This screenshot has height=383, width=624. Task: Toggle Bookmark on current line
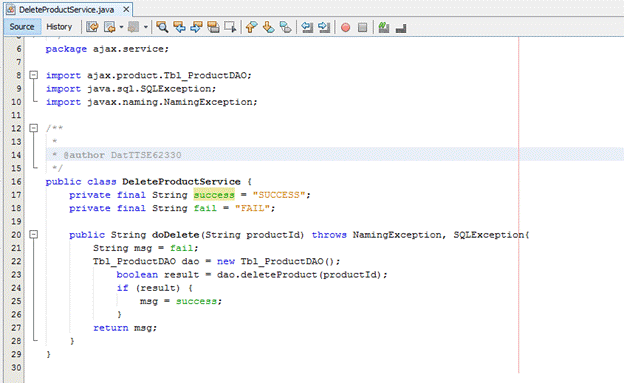(x=285, y=27)
